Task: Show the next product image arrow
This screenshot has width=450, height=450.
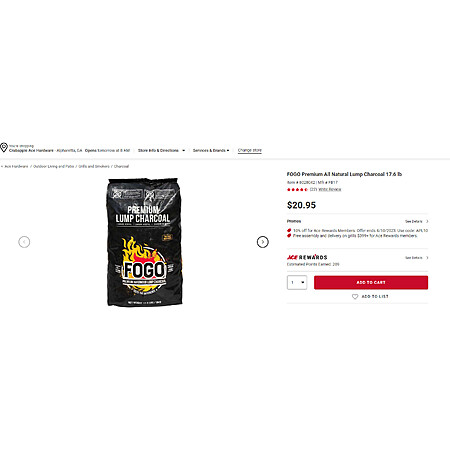Action: [x=263, y=242]
